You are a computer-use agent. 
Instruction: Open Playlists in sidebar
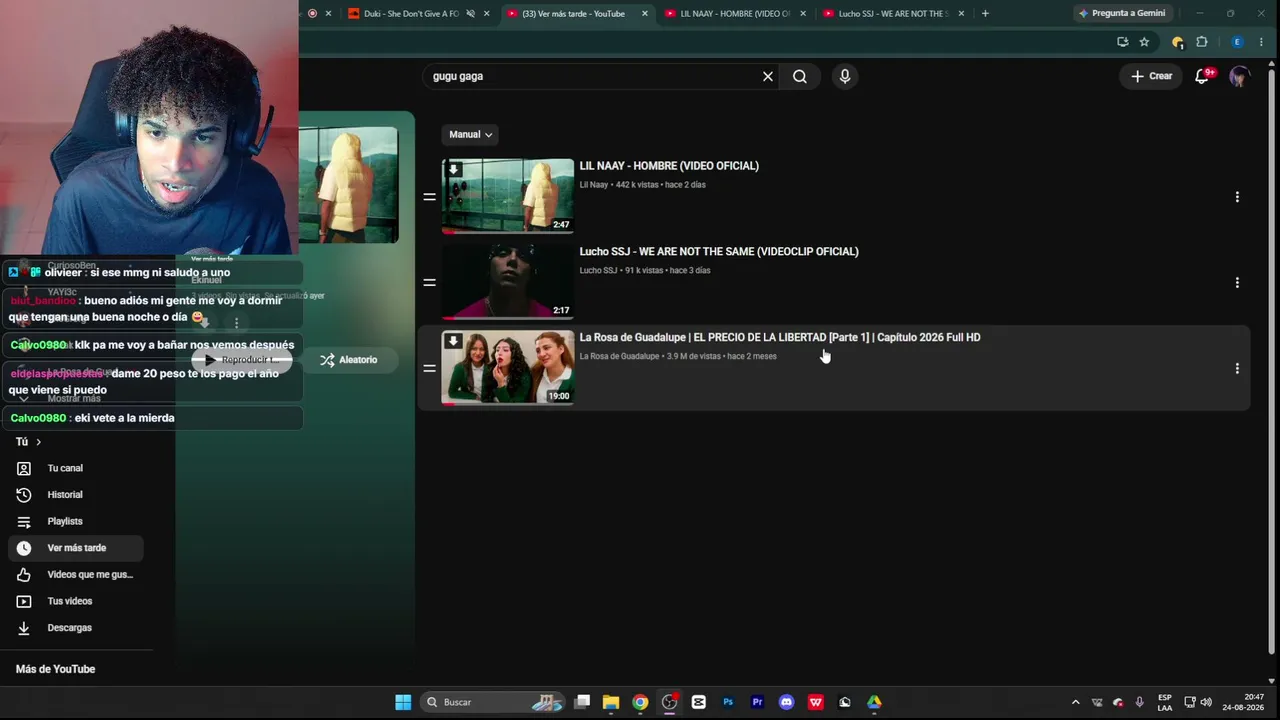coord(76,521)
